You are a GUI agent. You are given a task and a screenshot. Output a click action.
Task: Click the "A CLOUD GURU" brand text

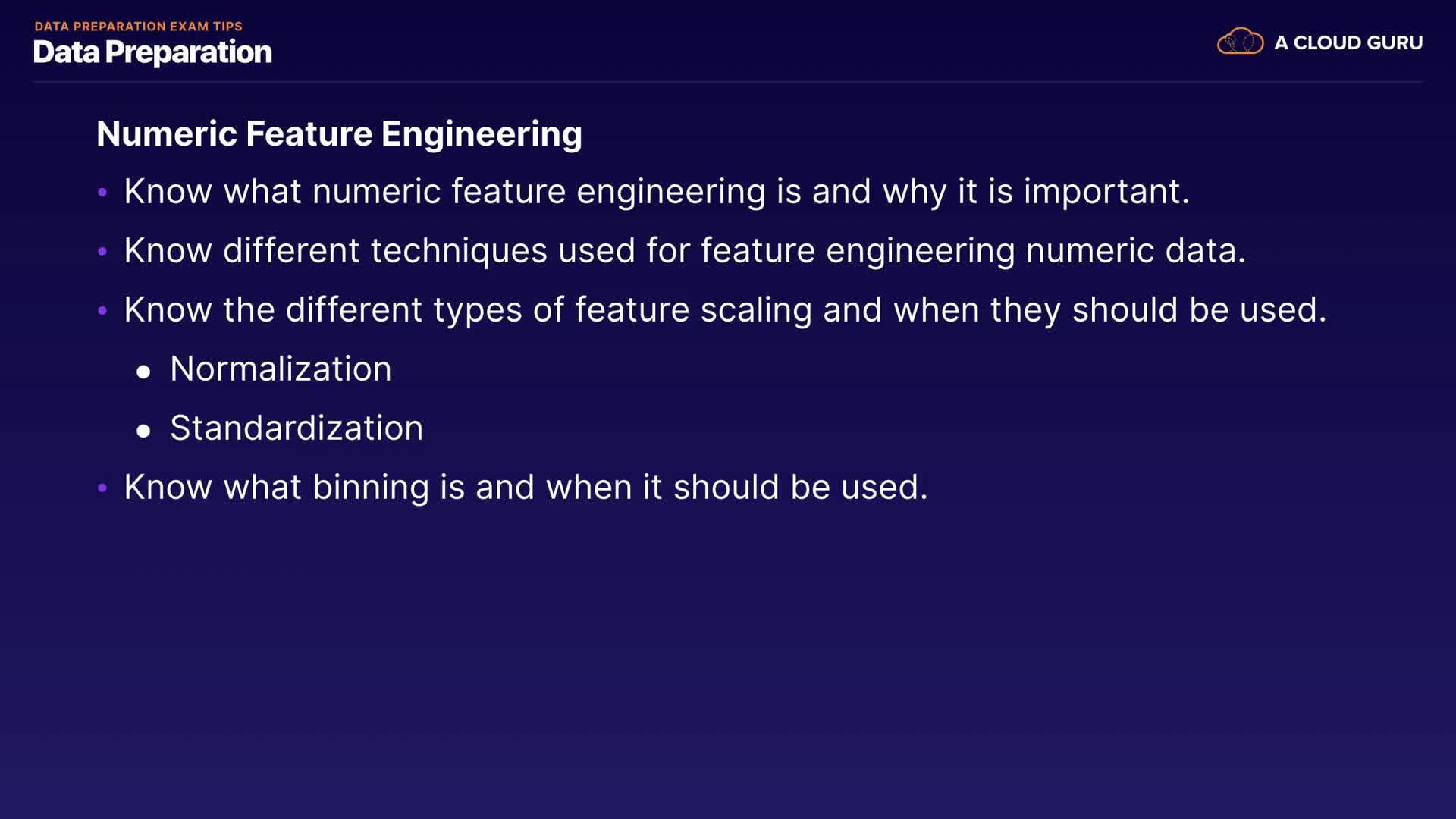1348,43
